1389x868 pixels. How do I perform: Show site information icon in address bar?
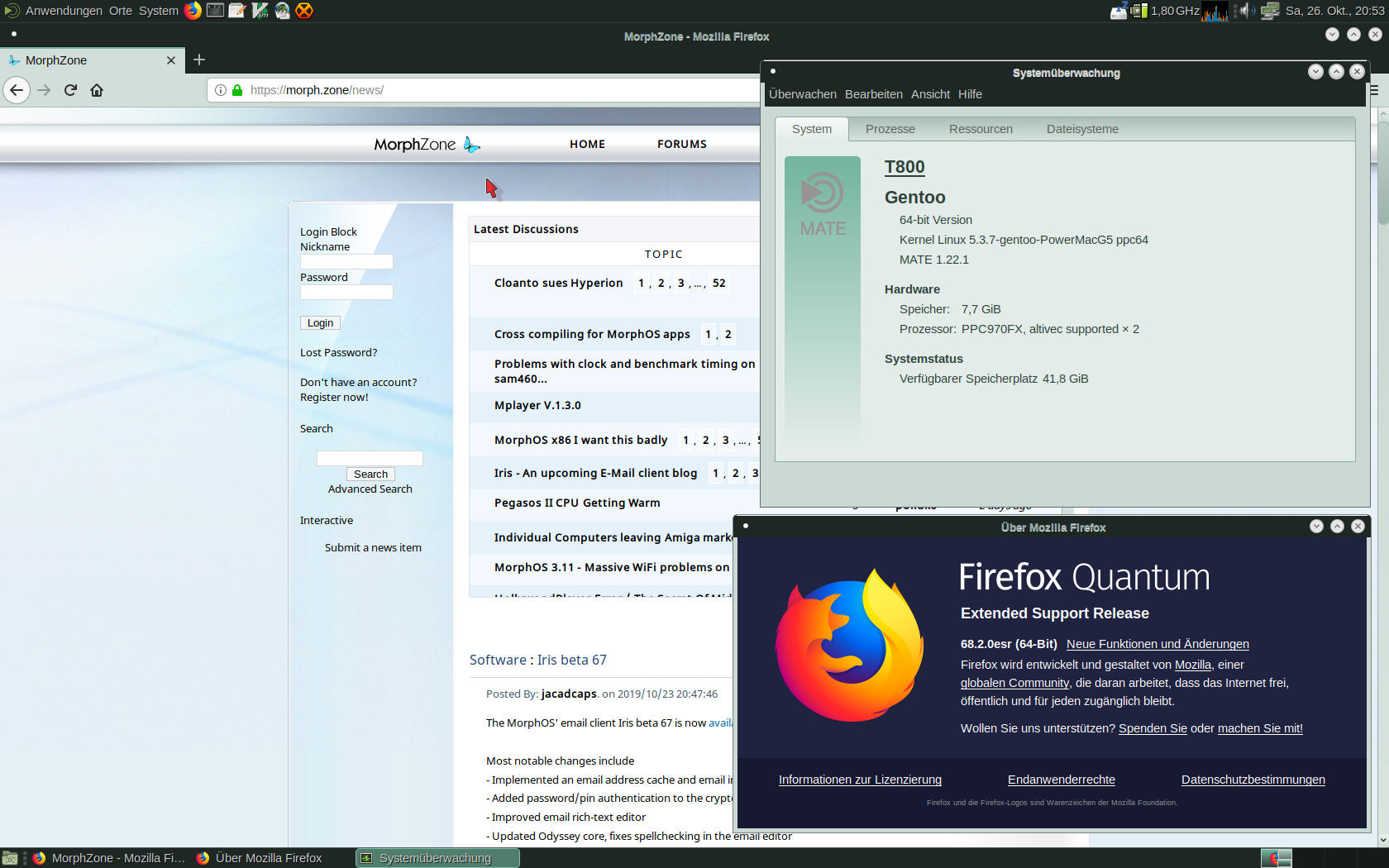[221, 90]
